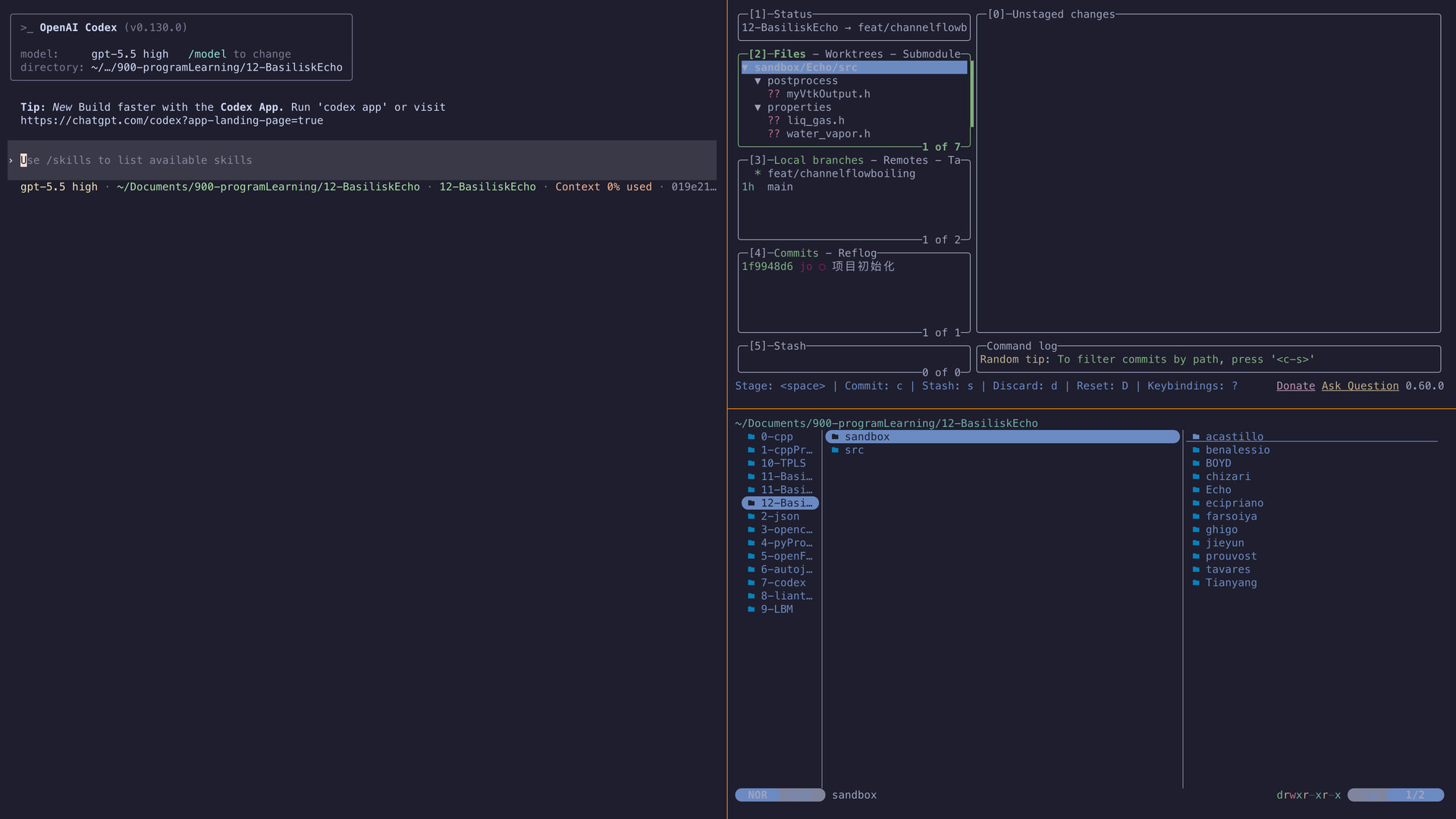Switch to the Worktrees tab
This screenshot has width=1456, height=819.
pos(854,54)
